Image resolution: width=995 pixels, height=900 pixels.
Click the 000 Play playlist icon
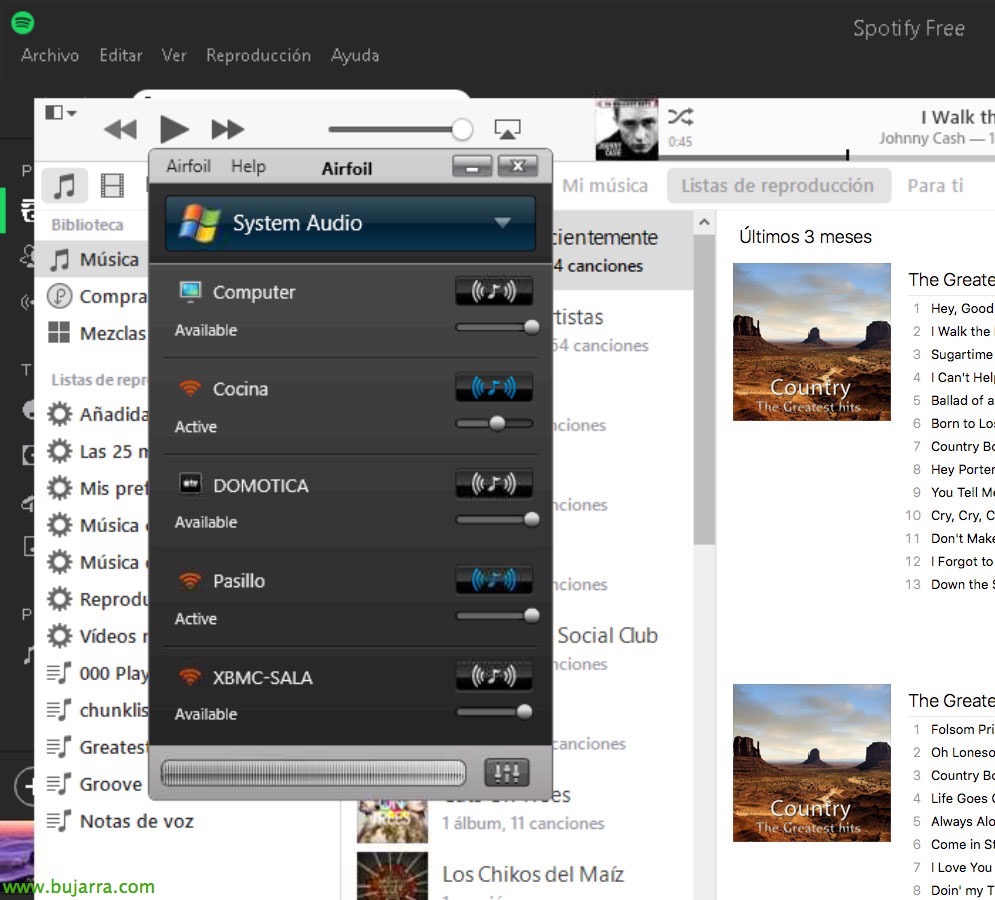point(59,673)
